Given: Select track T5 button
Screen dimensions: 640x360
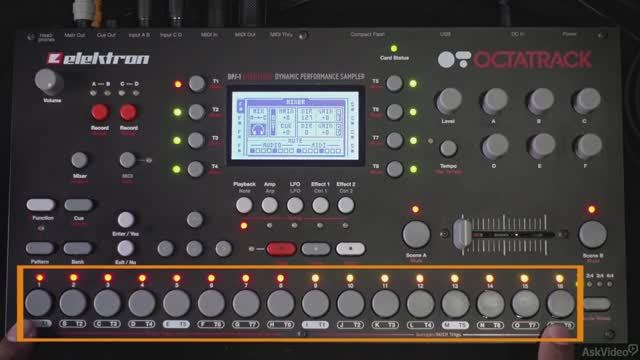Looking at the screenshot, I should [394, 83].
